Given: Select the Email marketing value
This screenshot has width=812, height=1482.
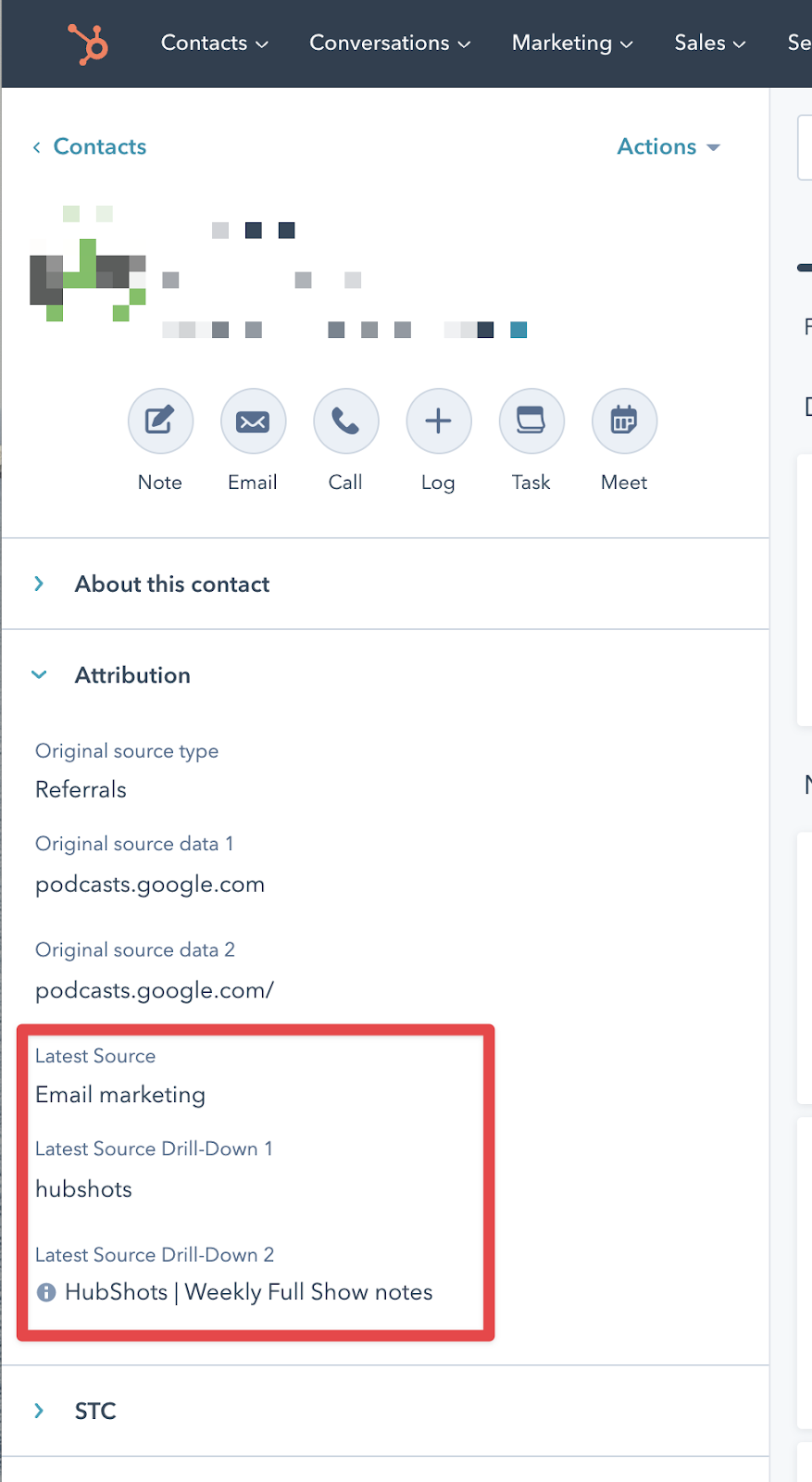Looking at the screenshot, I should pyautogui.click(x=120, y=1095).
